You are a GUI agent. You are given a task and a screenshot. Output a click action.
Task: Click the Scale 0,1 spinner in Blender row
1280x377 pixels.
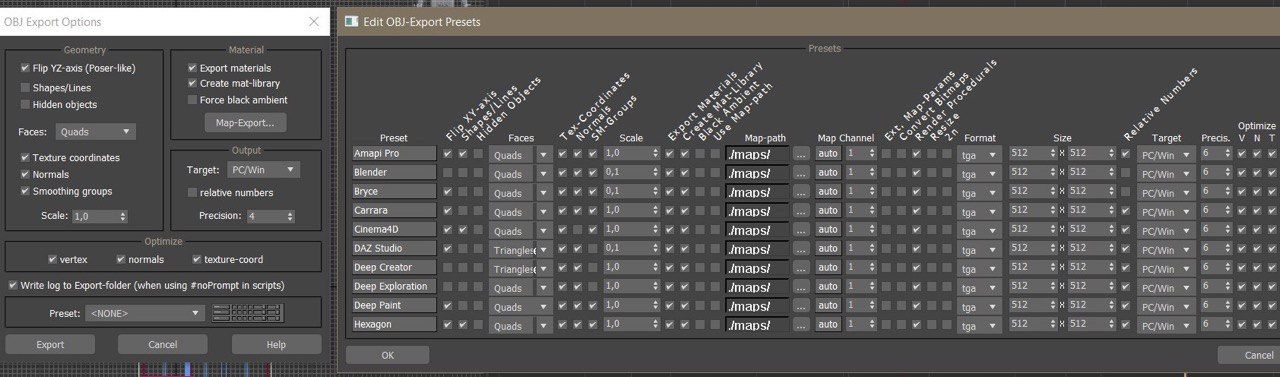631,173
